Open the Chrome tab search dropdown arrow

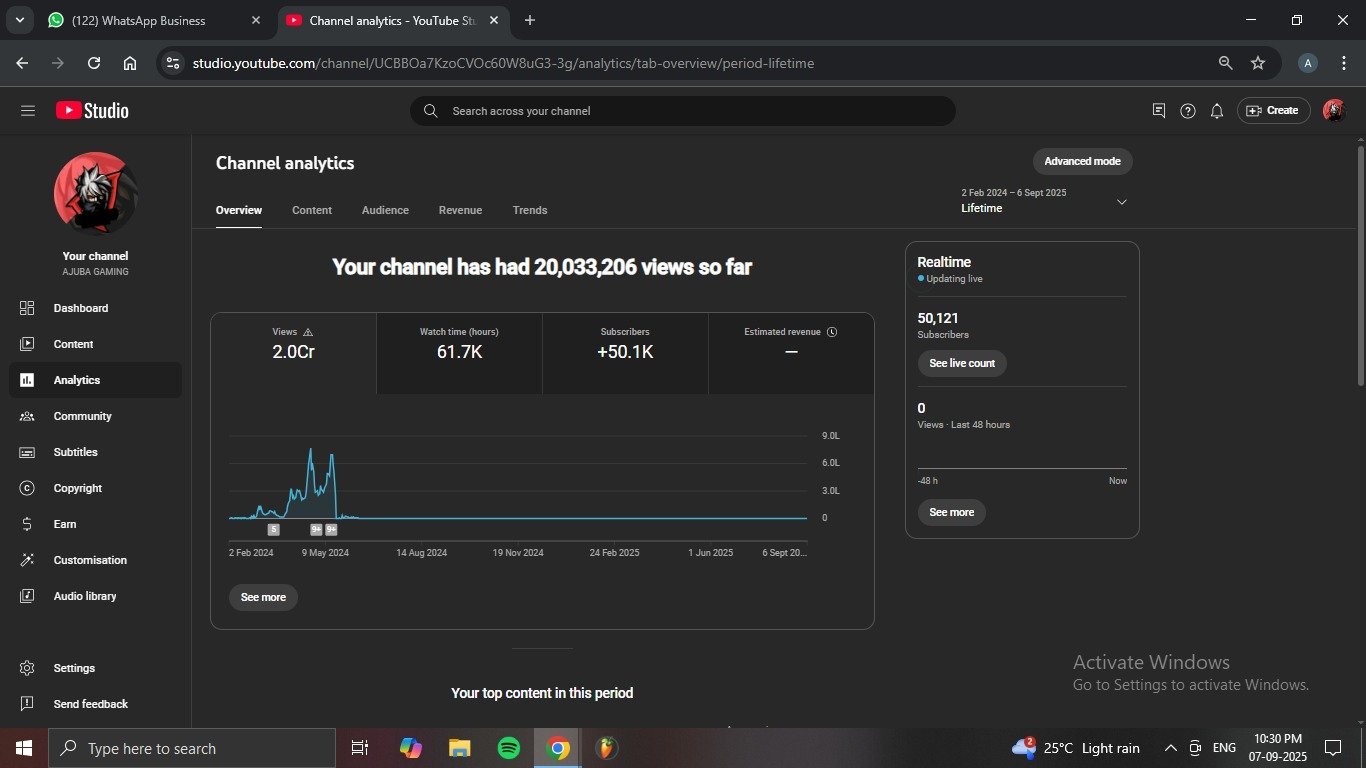(19, 20)
